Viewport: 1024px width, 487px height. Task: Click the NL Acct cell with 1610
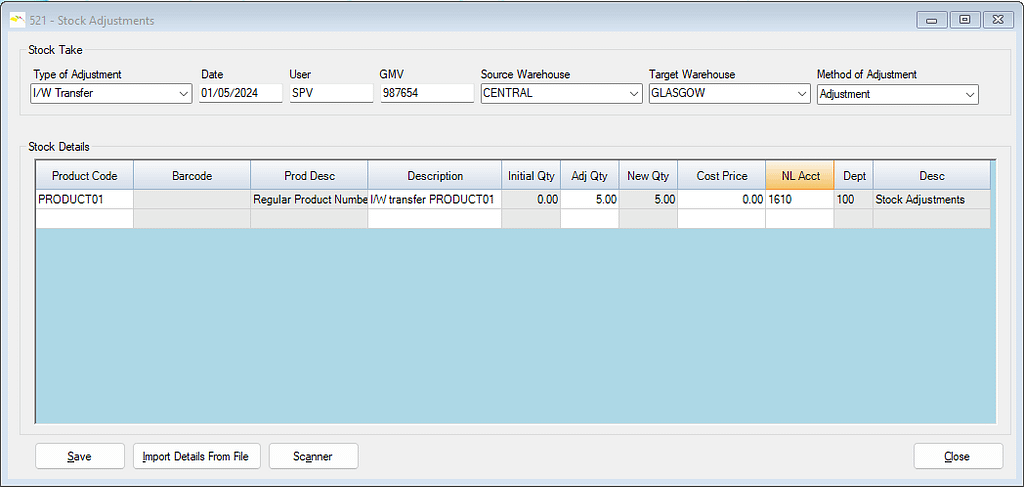(x=799, y=200)
